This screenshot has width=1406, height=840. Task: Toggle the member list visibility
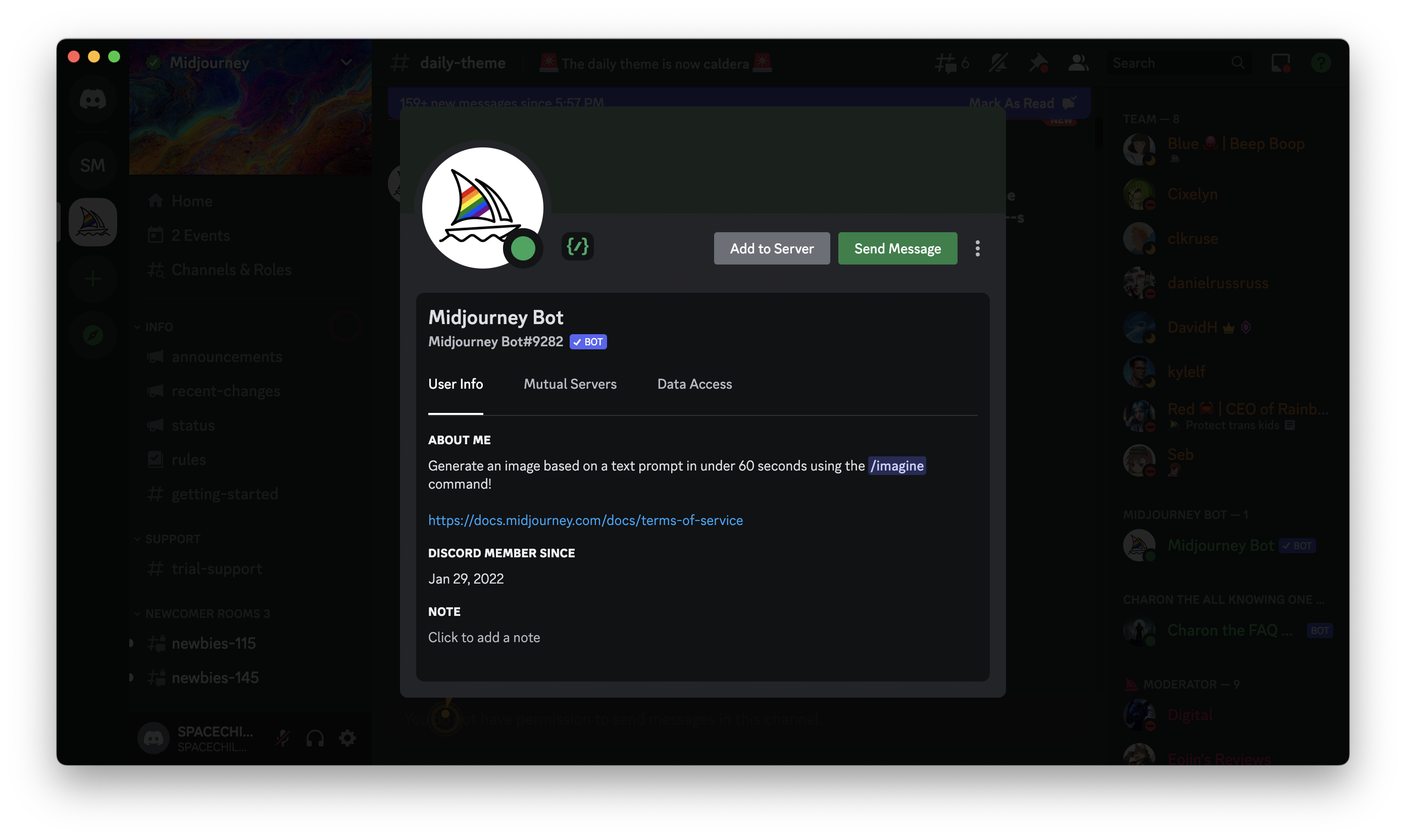[x=1078, y=63]
